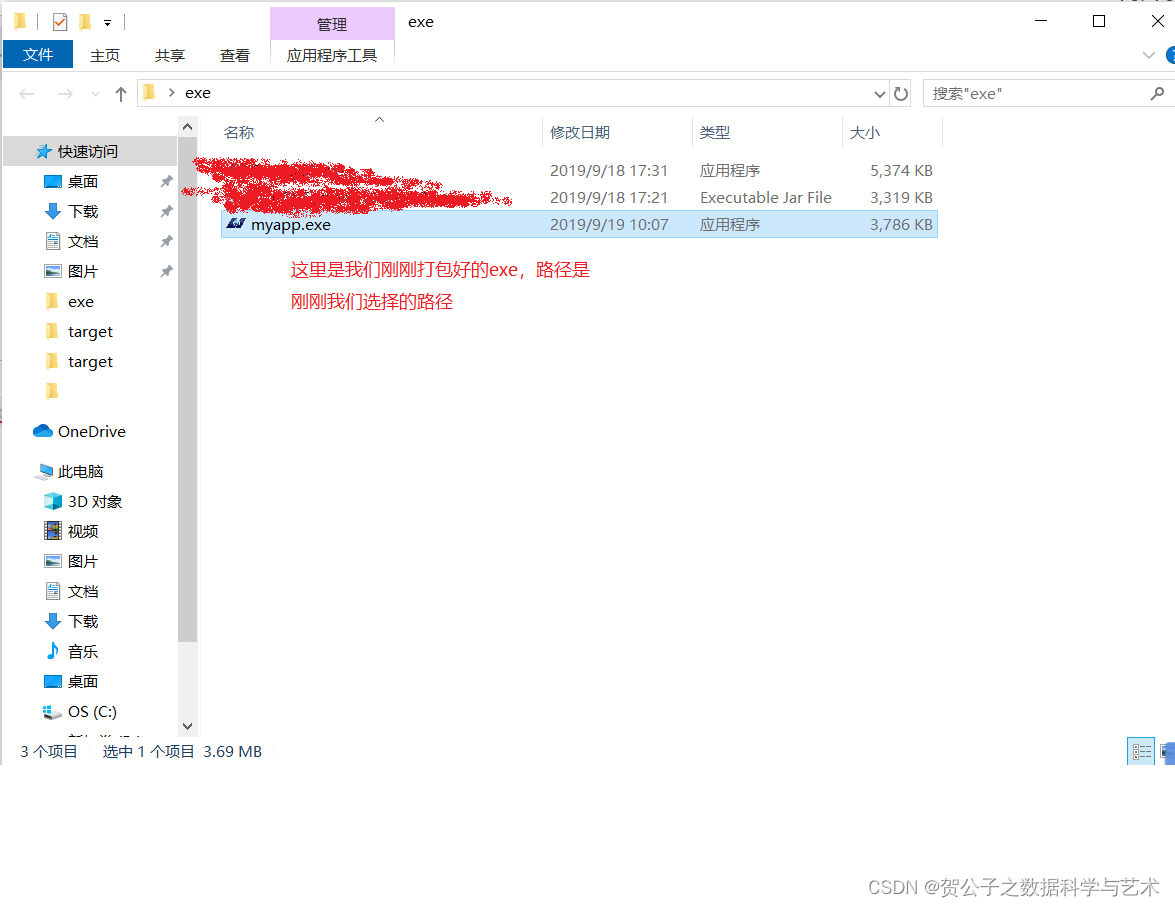Click the myapp.exe application icon

(x=236, y=223)
